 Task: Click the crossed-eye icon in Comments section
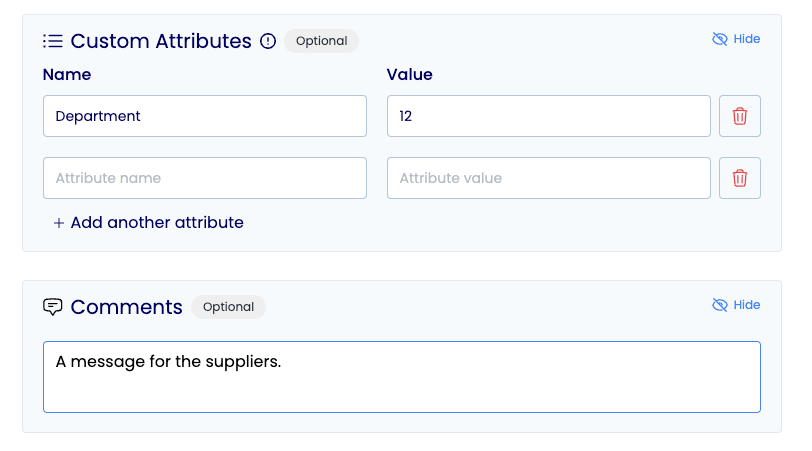[x=720, y=305]
